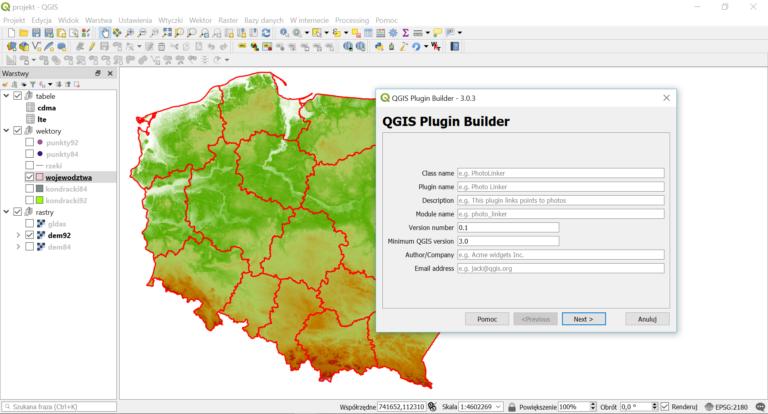Viewport: 768px width, 414px height.
Task: Open the blue help book icon
Action: point(455,47)
